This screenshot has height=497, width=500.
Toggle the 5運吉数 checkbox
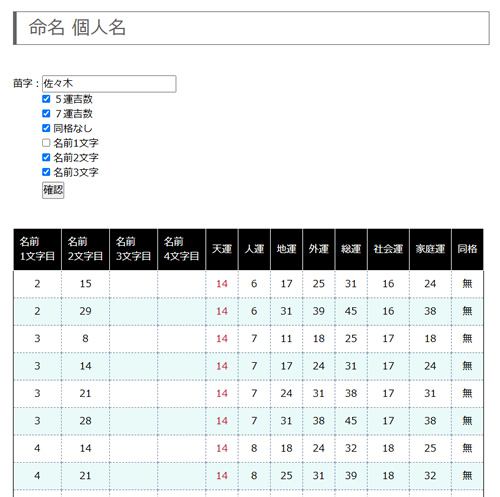pyautogui.click(x=46, y=99)
